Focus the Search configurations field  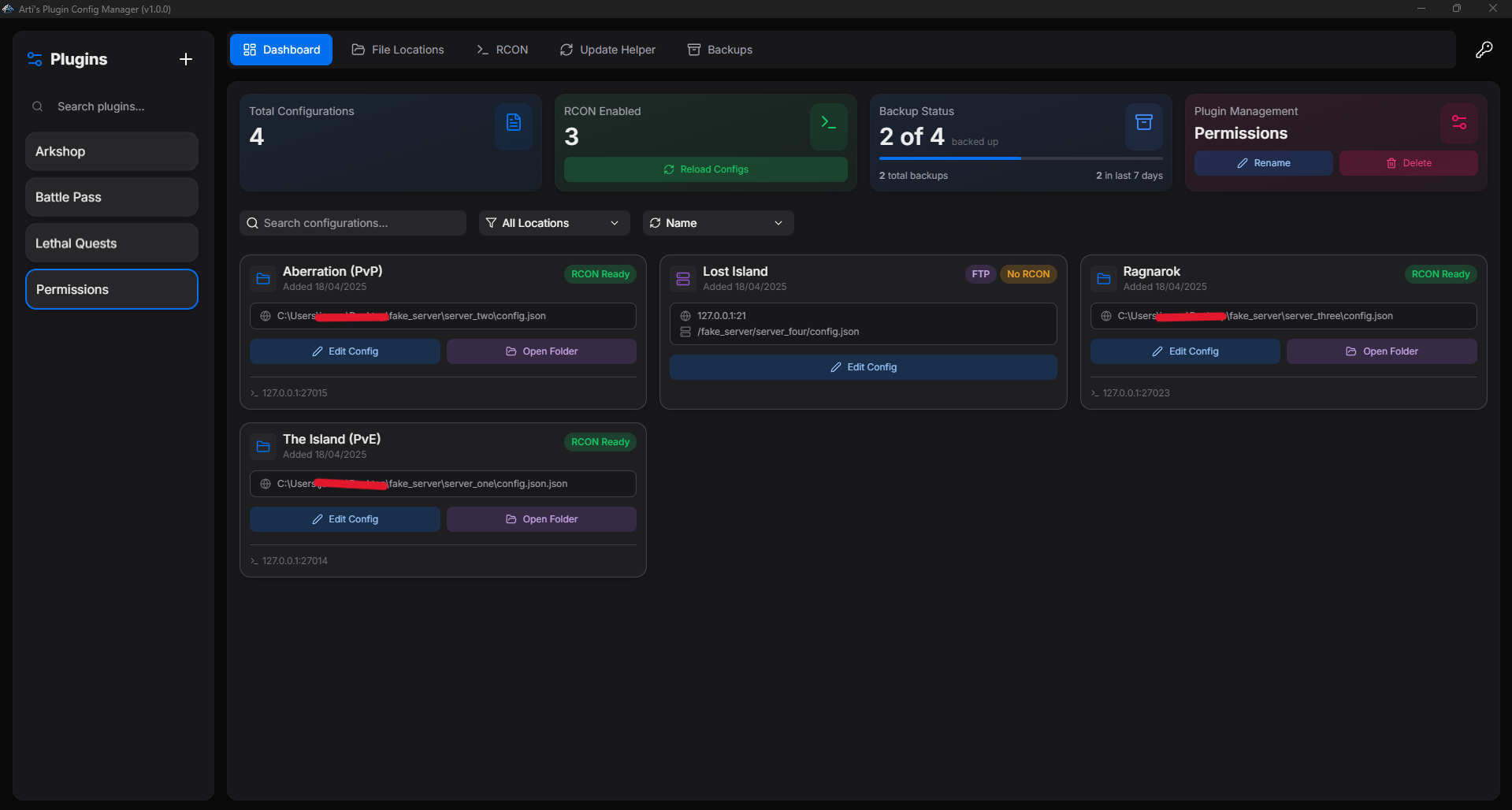pos(353,223)
